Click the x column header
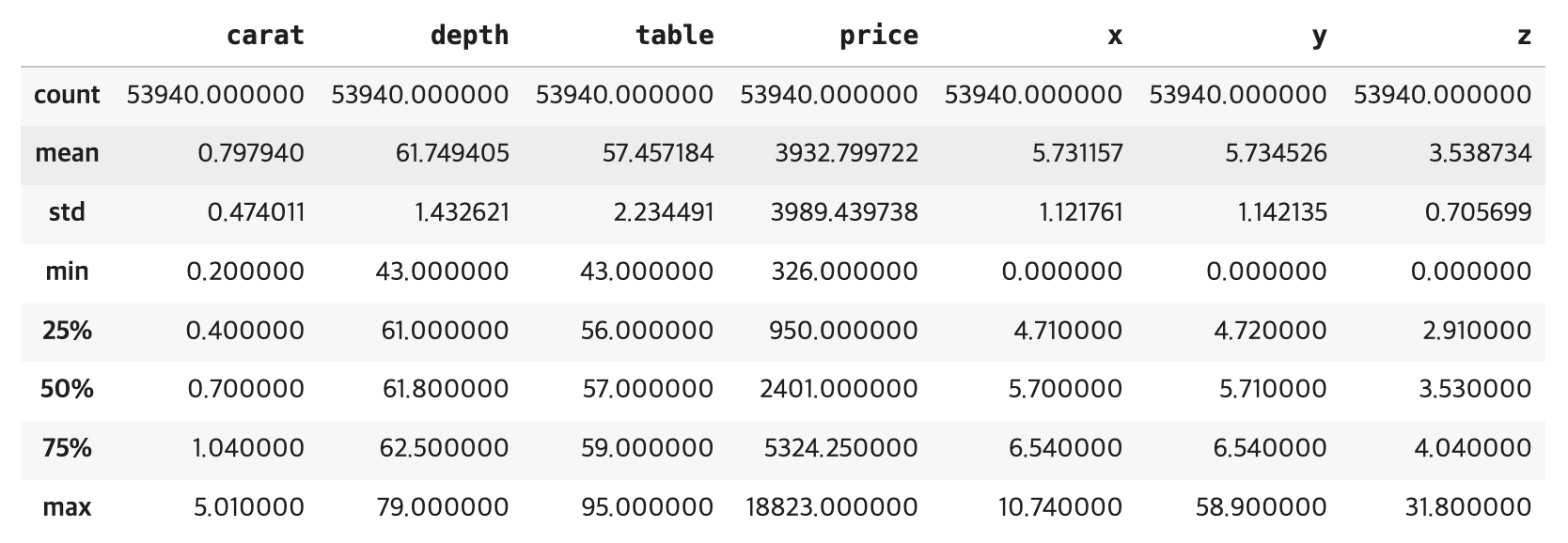Viewport: 1568px width, 543px height. [x=1114, y=36]
